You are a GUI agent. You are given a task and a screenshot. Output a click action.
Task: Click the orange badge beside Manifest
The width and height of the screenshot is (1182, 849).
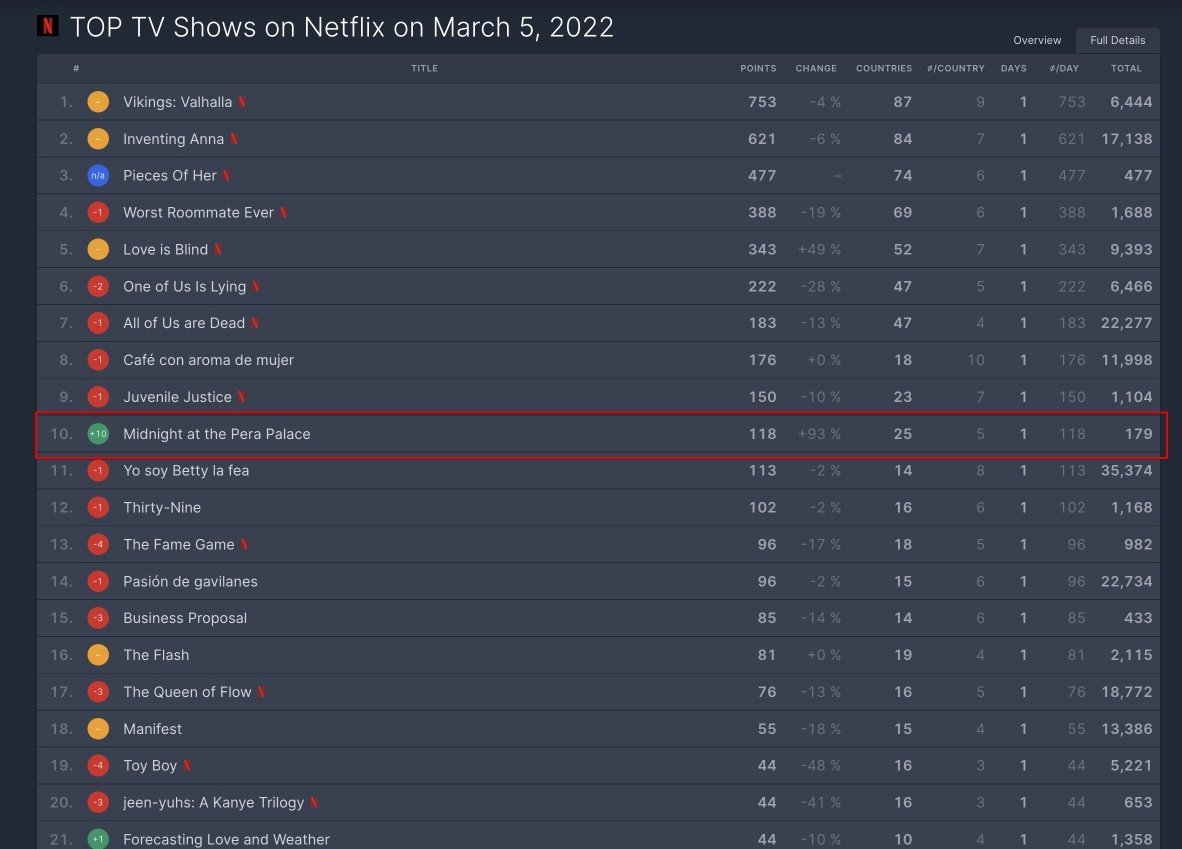(x=98, y=729)
